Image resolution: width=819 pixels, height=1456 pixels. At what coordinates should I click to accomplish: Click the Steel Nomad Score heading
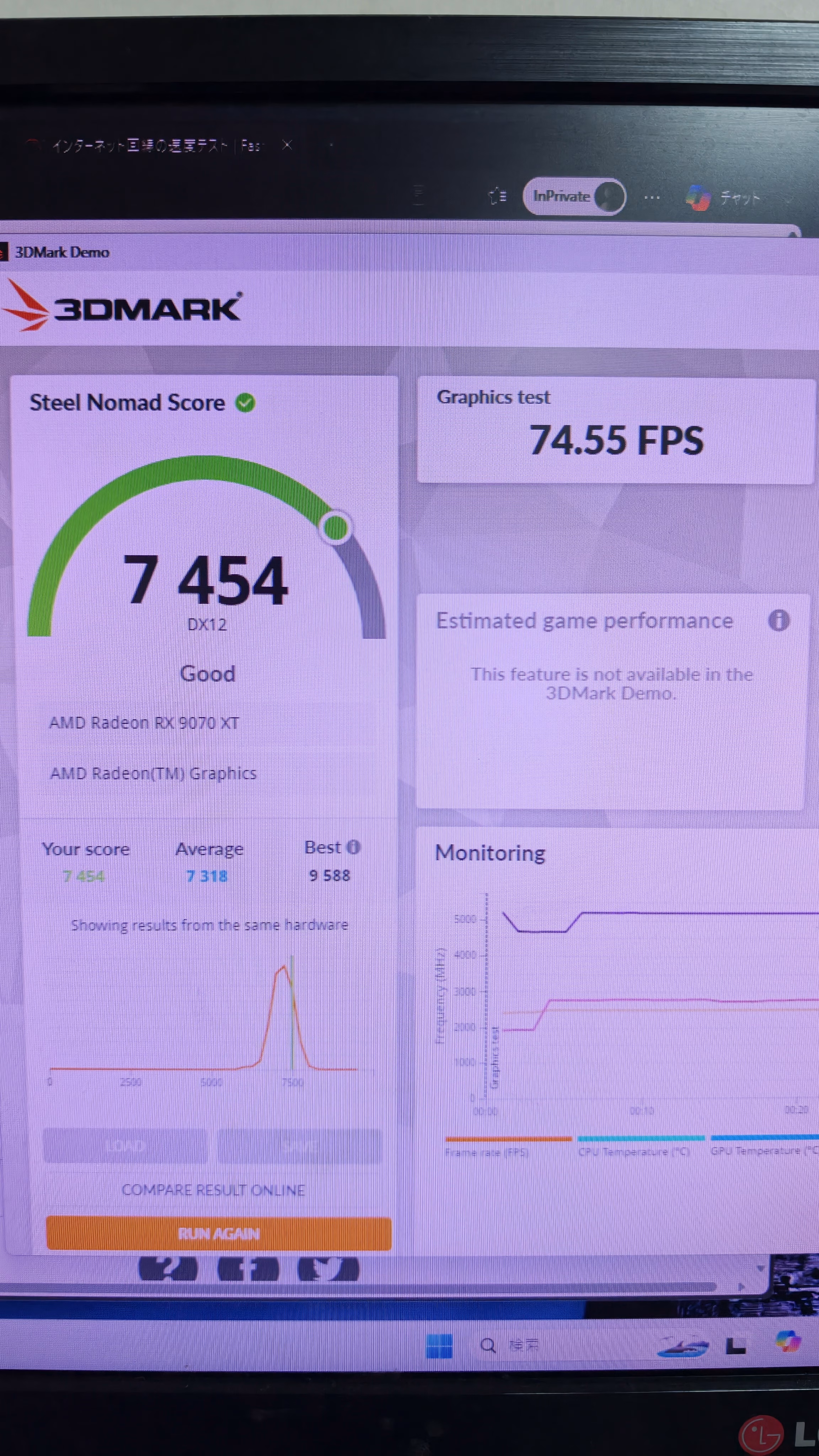tap(127, 402)
